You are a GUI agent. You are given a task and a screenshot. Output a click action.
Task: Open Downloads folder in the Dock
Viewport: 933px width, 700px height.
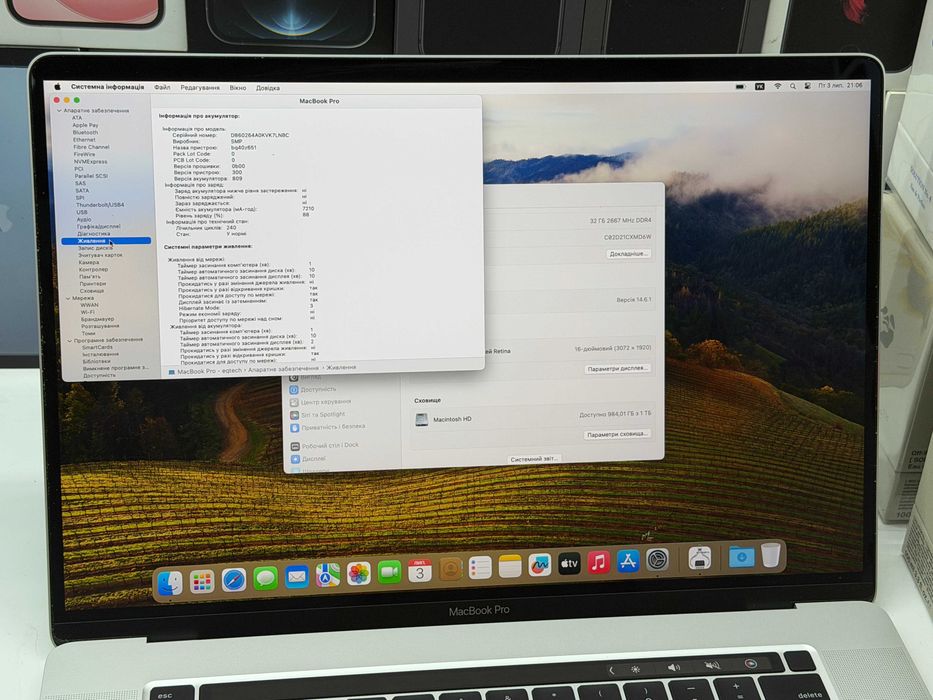pyautogui.click(x=741, y=556)
